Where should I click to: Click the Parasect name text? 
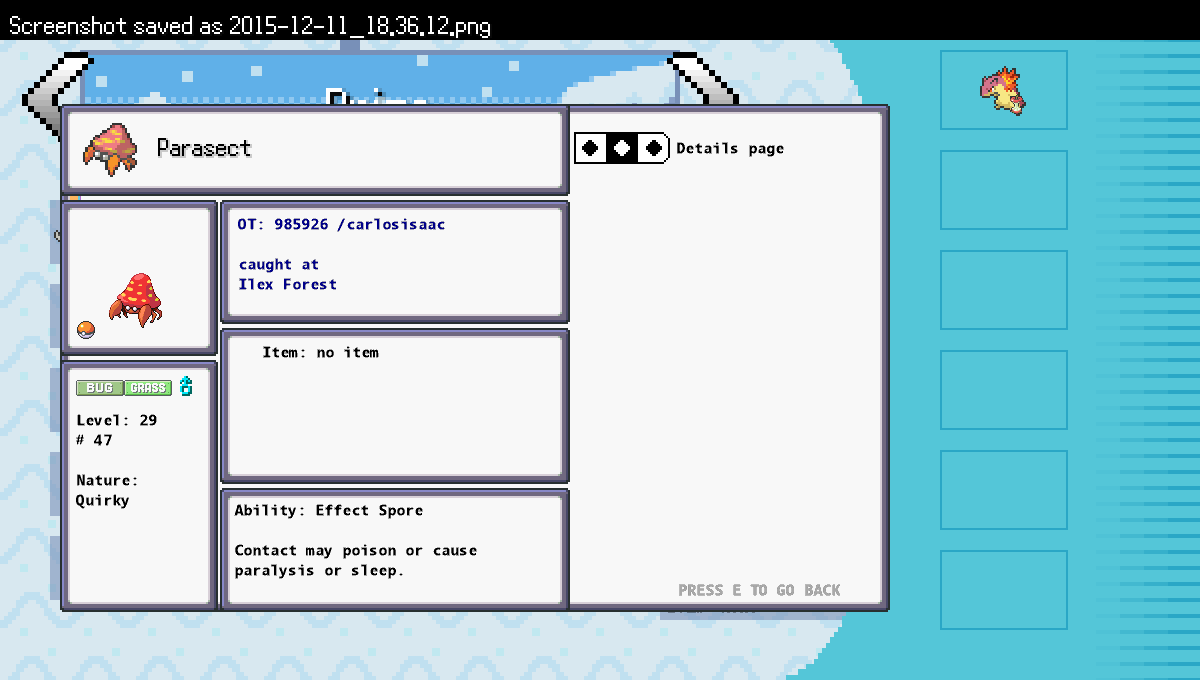click(204, 148)
